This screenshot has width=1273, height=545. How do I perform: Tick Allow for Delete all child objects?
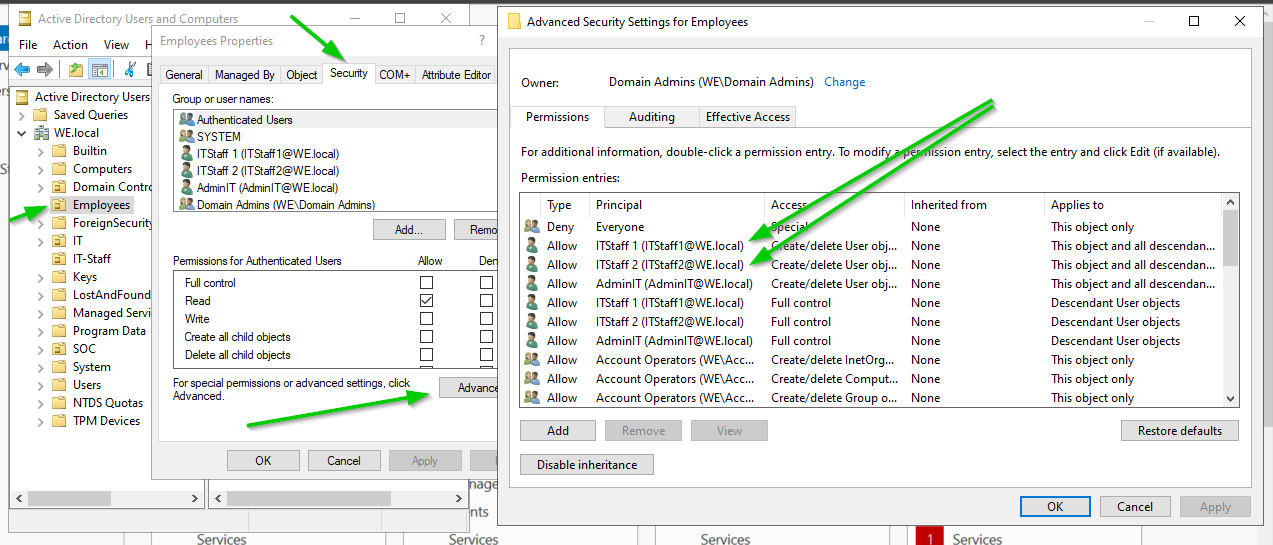427,355
